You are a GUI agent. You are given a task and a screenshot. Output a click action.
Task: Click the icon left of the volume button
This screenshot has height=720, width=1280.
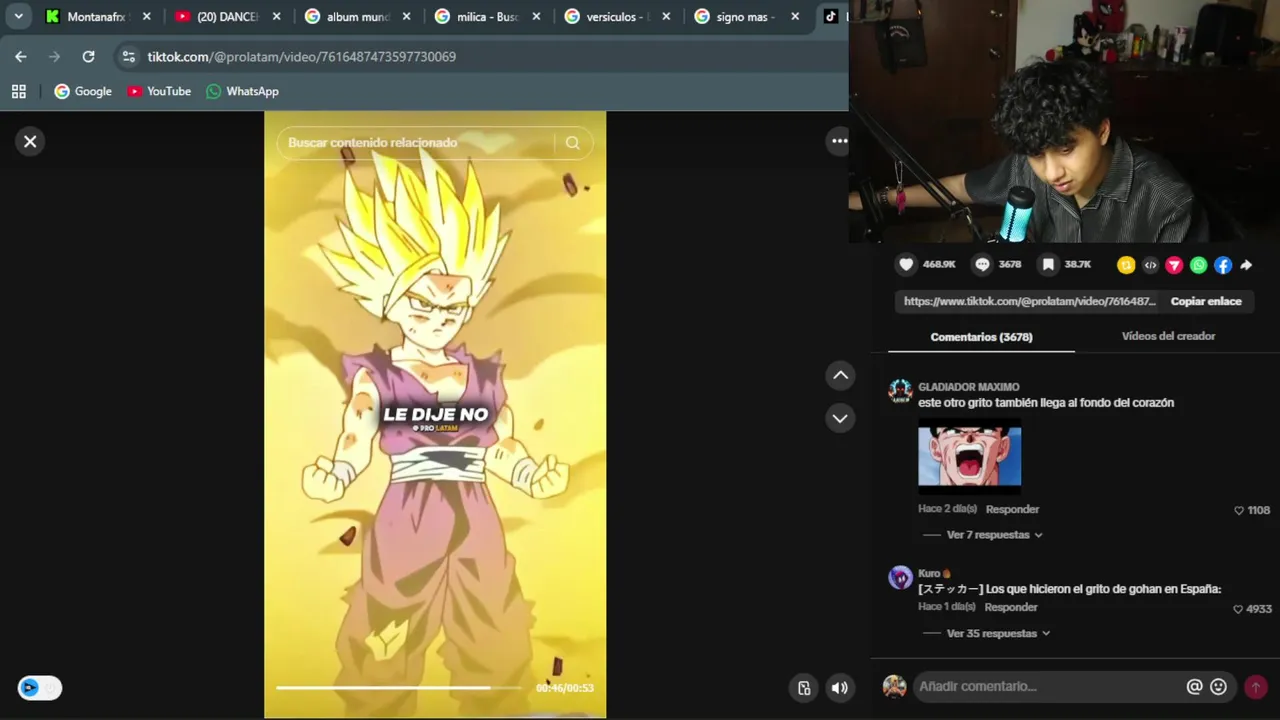(x=804, y=687)
